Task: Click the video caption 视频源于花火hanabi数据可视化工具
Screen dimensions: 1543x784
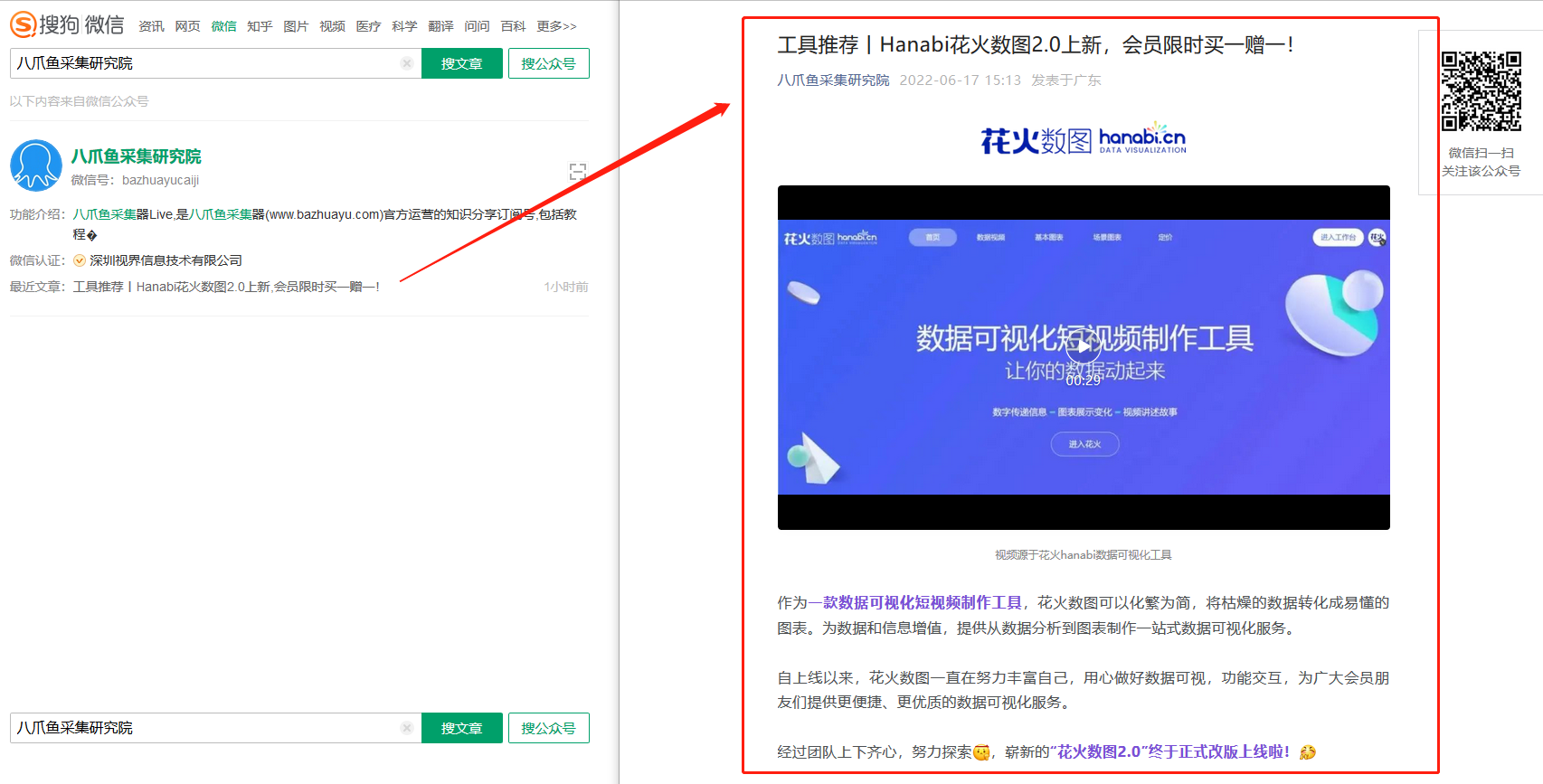Action: (1084, 555)
